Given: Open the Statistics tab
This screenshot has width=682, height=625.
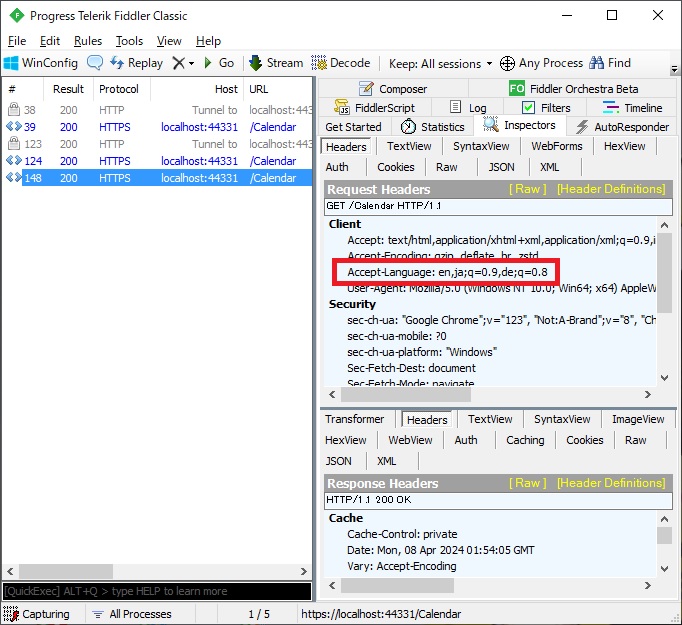Looking at the screenshot, I should 433,127.
